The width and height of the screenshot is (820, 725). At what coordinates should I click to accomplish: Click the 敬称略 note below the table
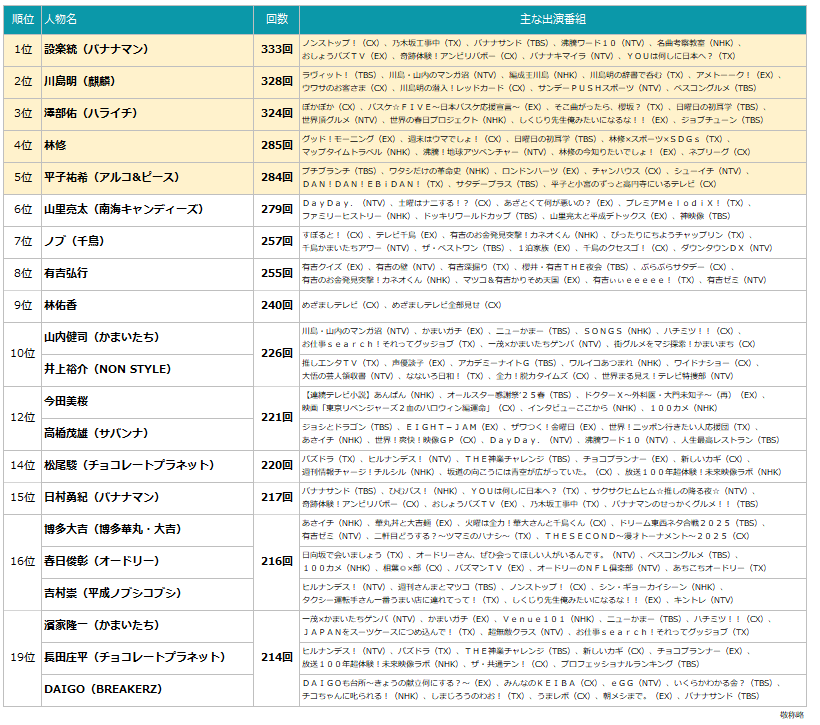click(x=792, y=715)
